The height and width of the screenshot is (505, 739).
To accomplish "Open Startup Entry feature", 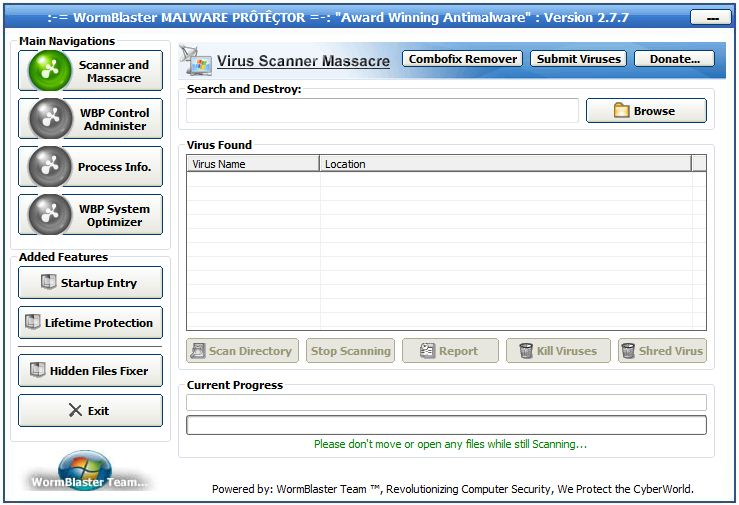I will [90, 283].
